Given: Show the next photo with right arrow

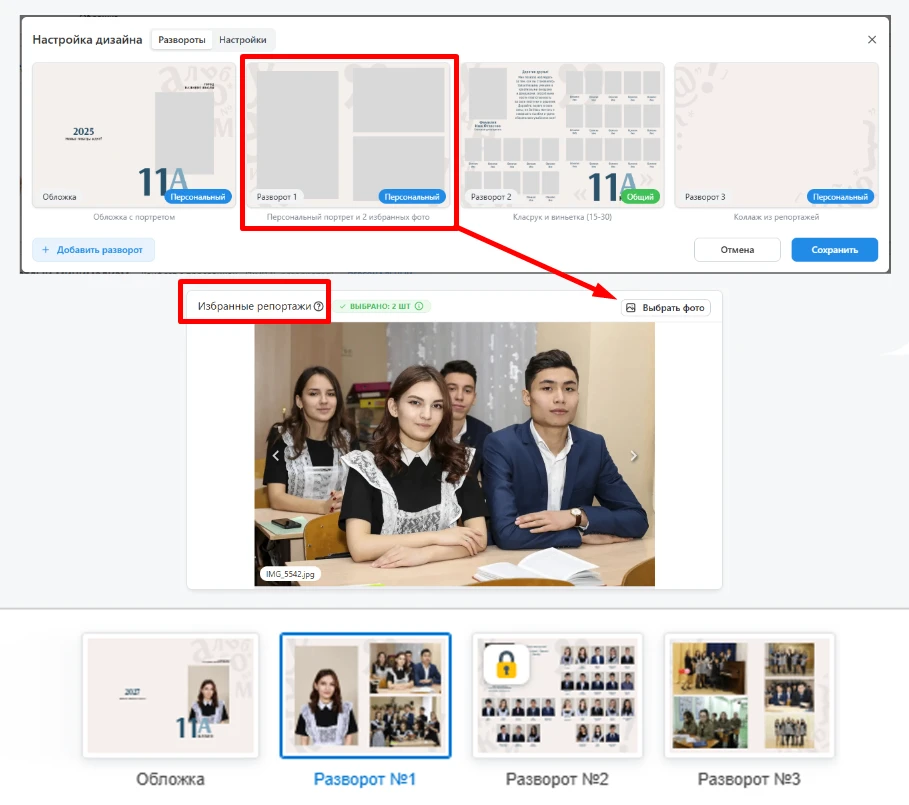Looking at the screenshot, I should [634, 456].
